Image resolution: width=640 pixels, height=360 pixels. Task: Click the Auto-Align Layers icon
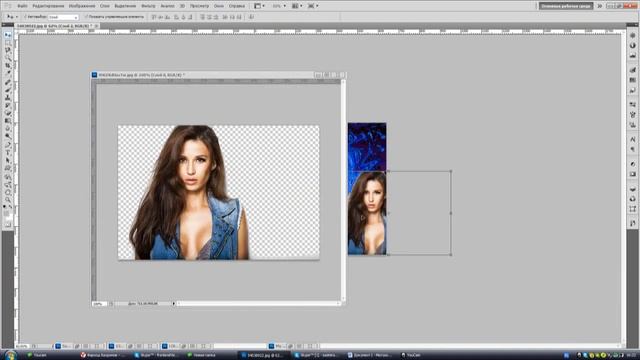[x=251, y=17]
